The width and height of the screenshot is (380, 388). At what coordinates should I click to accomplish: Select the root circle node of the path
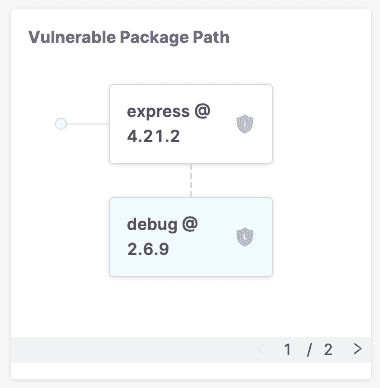(x=61, y=124)
